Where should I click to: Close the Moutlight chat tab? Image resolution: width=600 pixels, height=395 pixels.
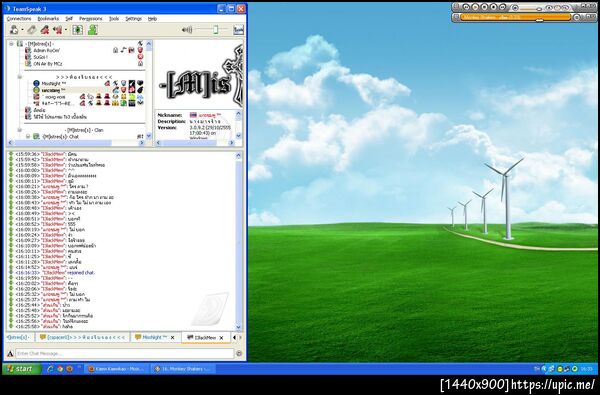[x=173, y=338]
